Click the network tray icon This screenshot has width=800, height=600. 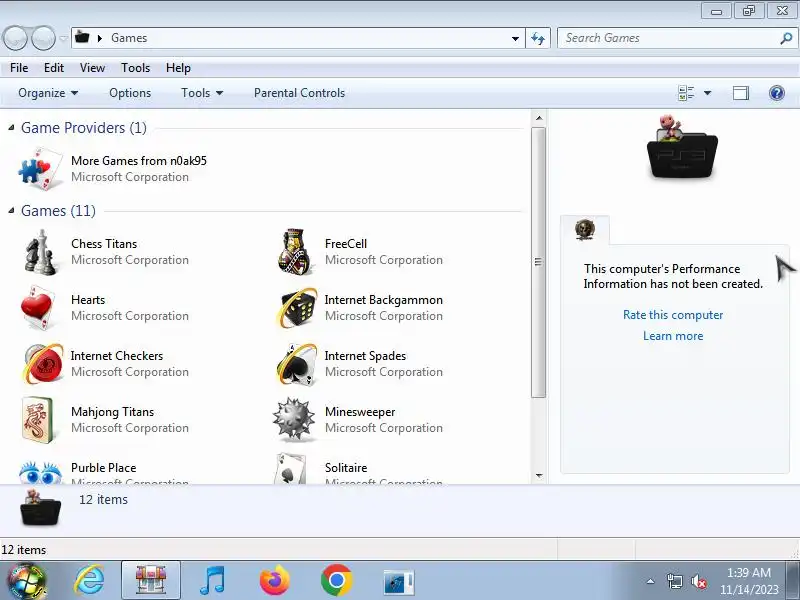tap(674, 581)
